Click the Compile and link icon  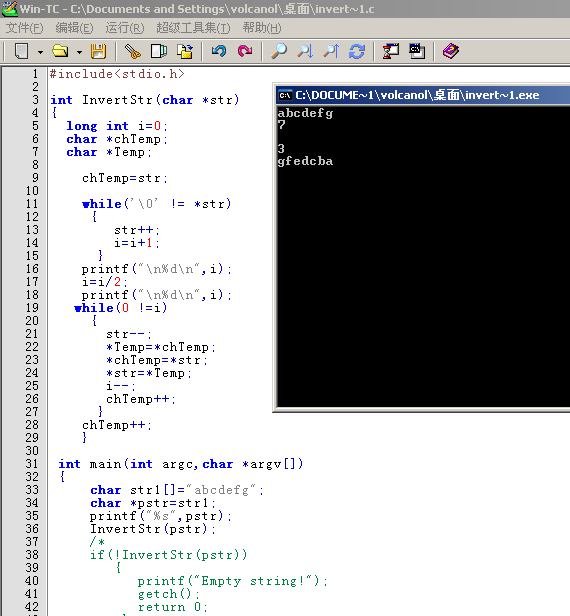tap(391, 51)
